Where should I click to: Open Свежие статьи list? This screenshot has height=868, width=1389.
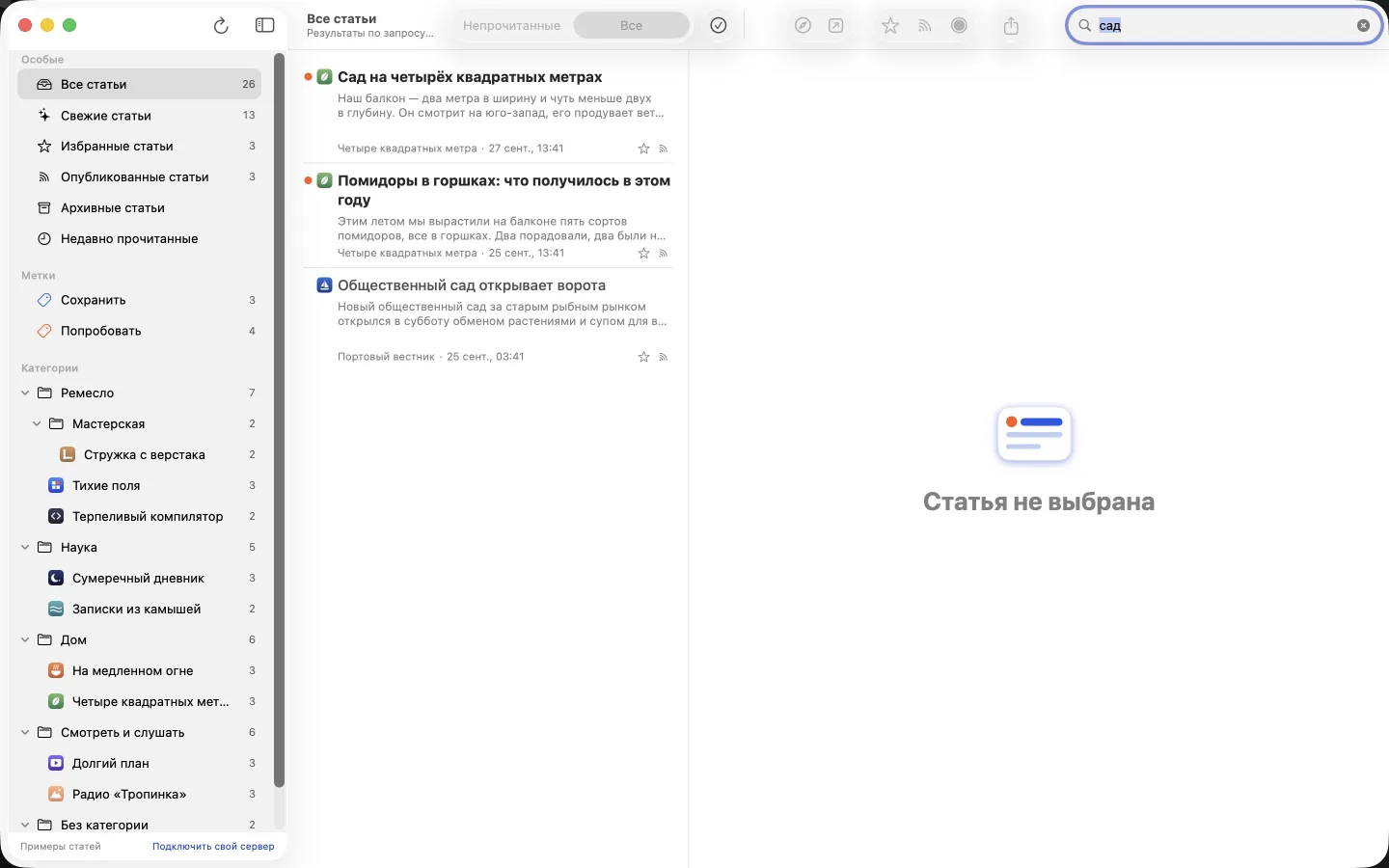139,116
